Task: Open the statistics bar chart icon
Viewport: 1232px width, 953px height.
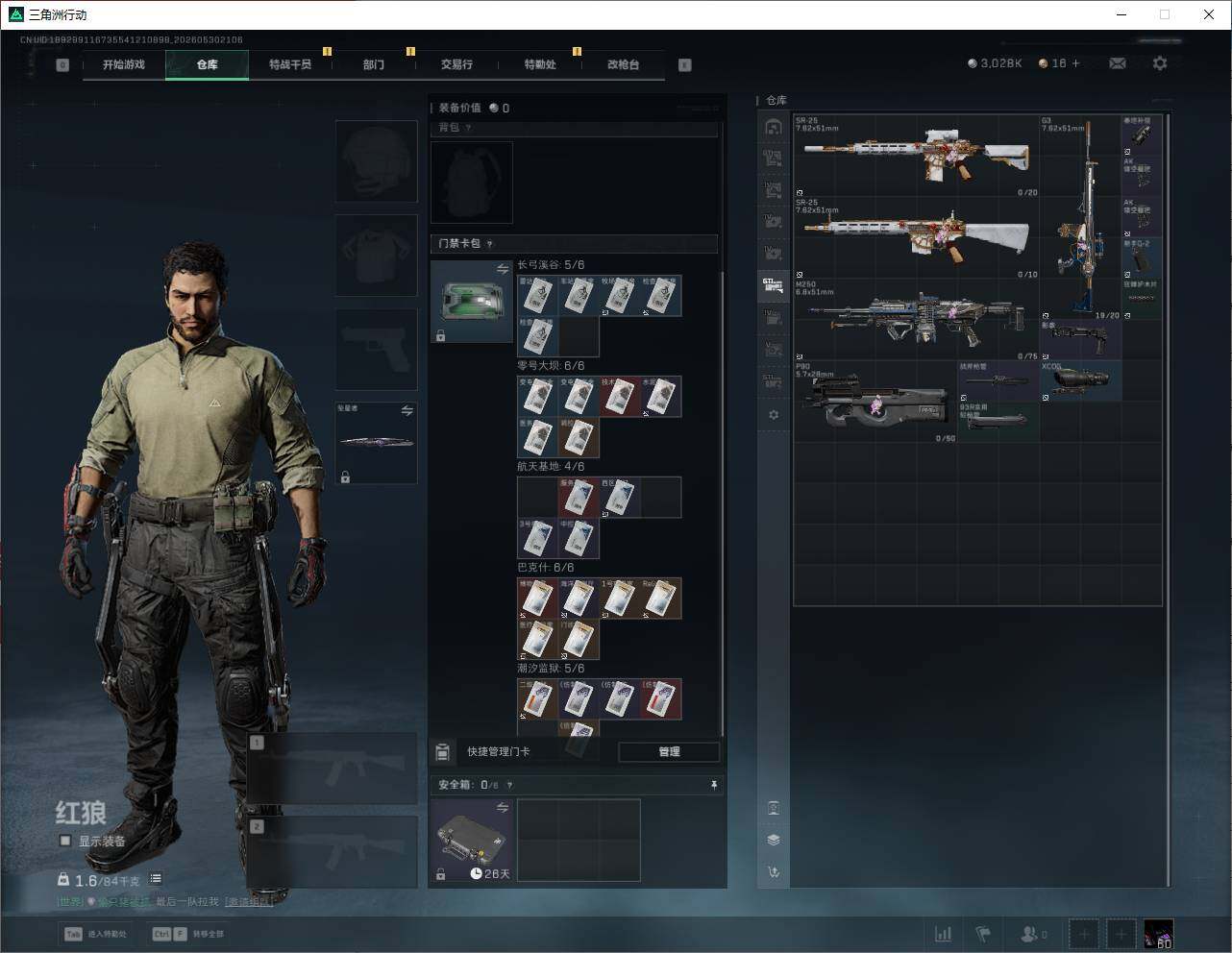Action: coord(944,934)
